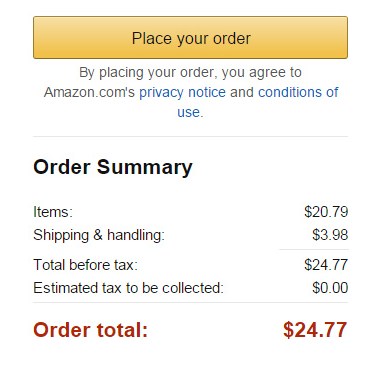Click the red $24.77 order total amount
Viewport: 381px width, 369px height.
click(x=315, y=330)
